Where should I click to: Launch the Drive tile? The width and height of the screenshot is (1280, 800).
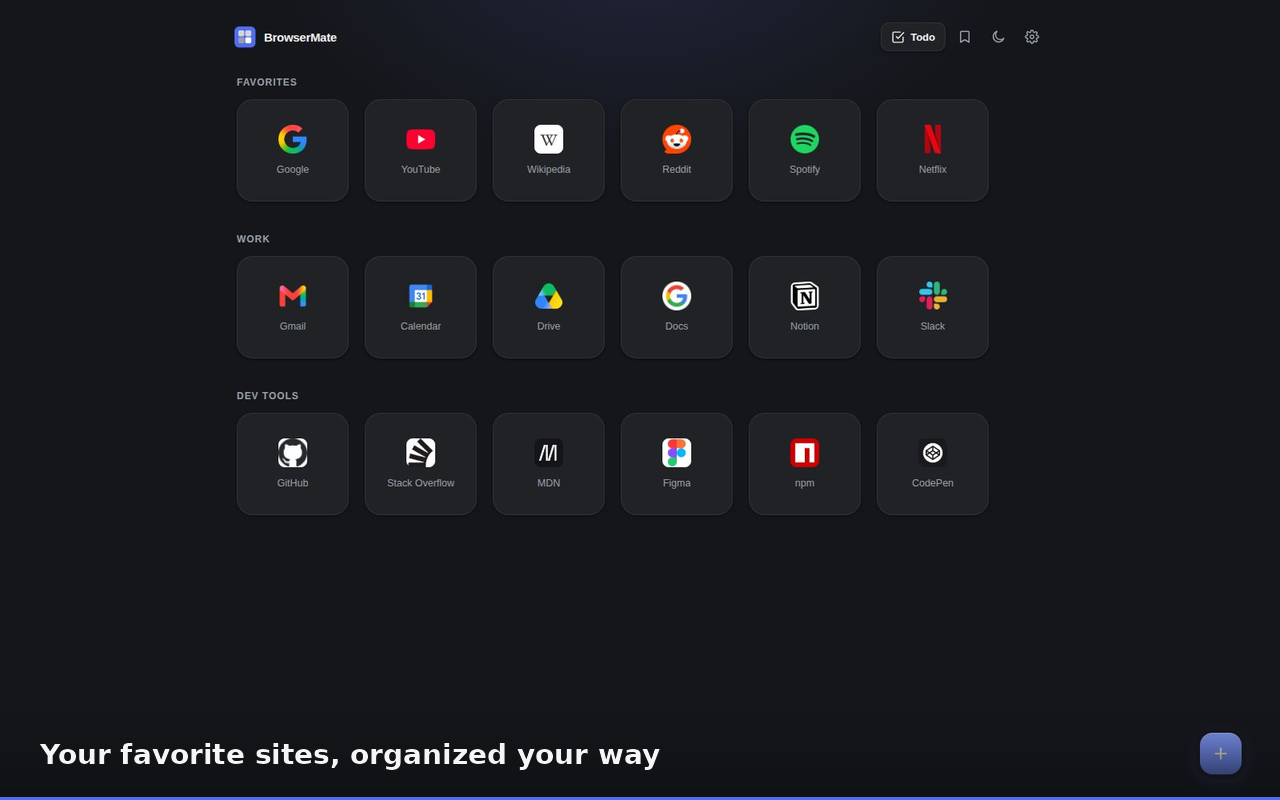548,307
